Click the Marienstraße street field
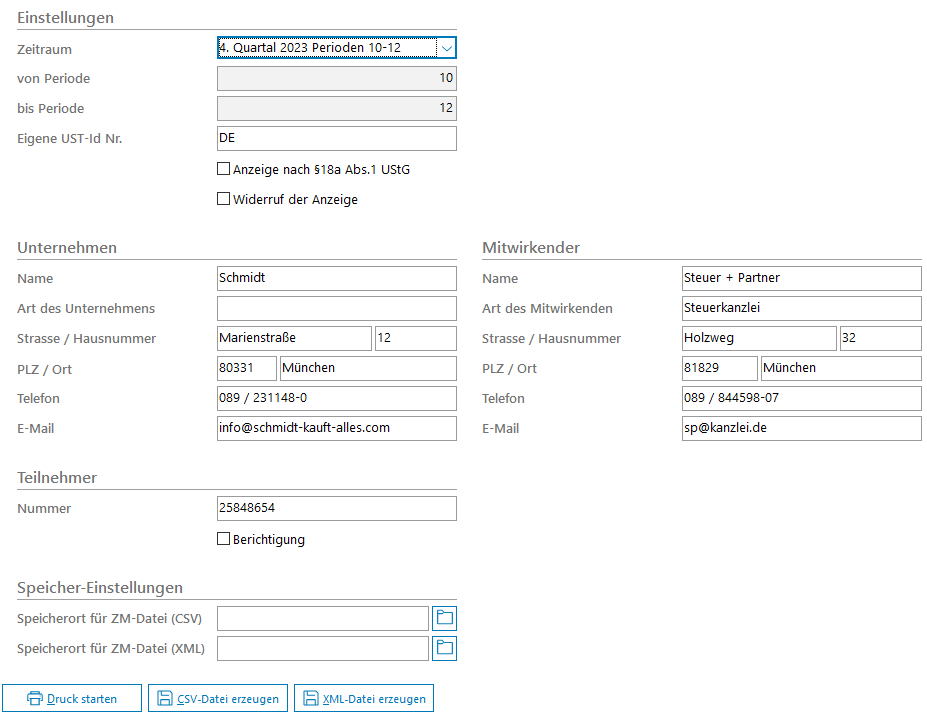This screenshot has height=717, width=927. [x=294, y=338]
